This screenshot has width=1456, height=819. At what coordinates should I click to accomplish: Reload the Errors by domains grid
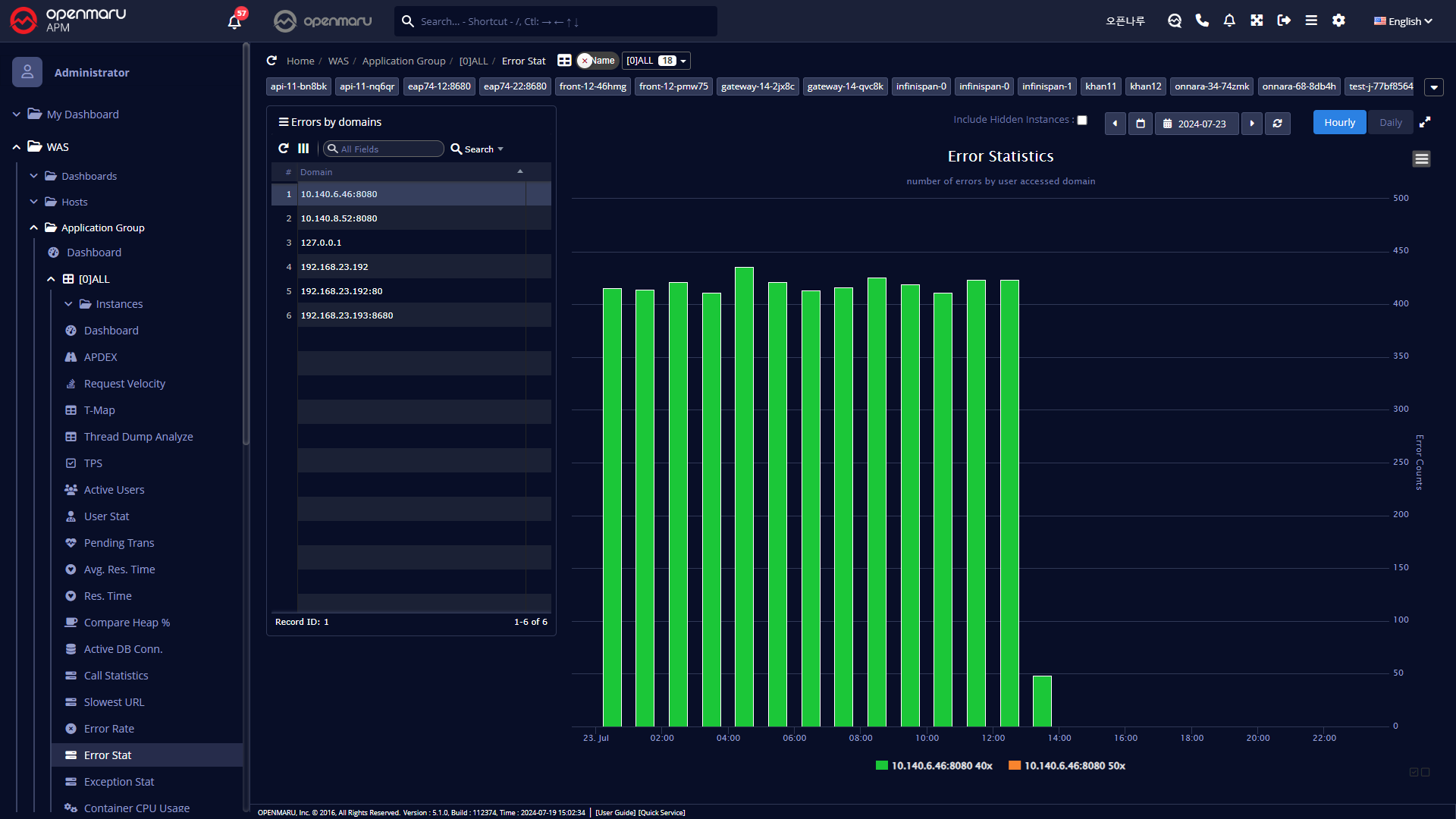[x=284, y=149]
